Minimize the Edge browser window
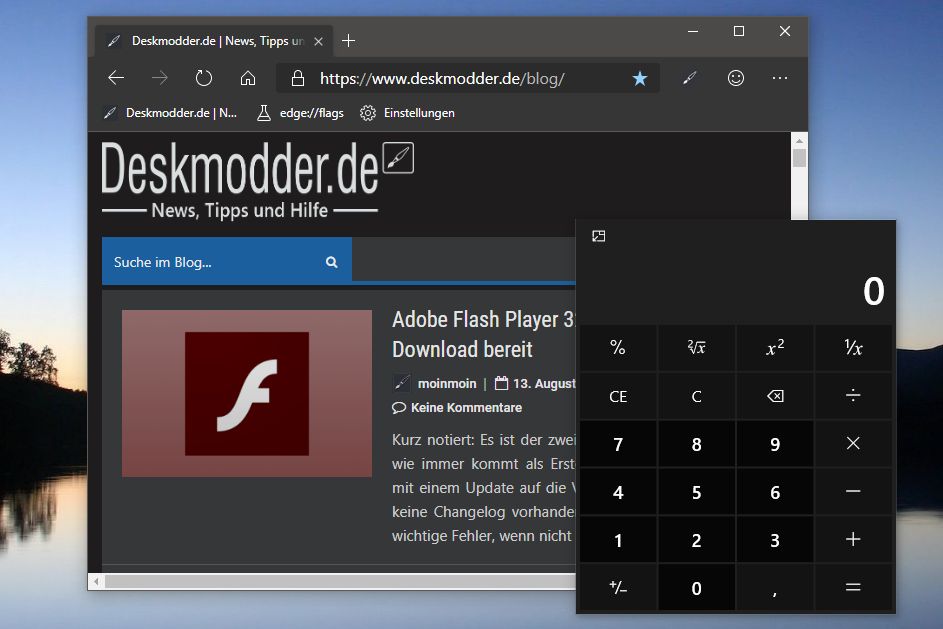943x629 pixels. 693,31
